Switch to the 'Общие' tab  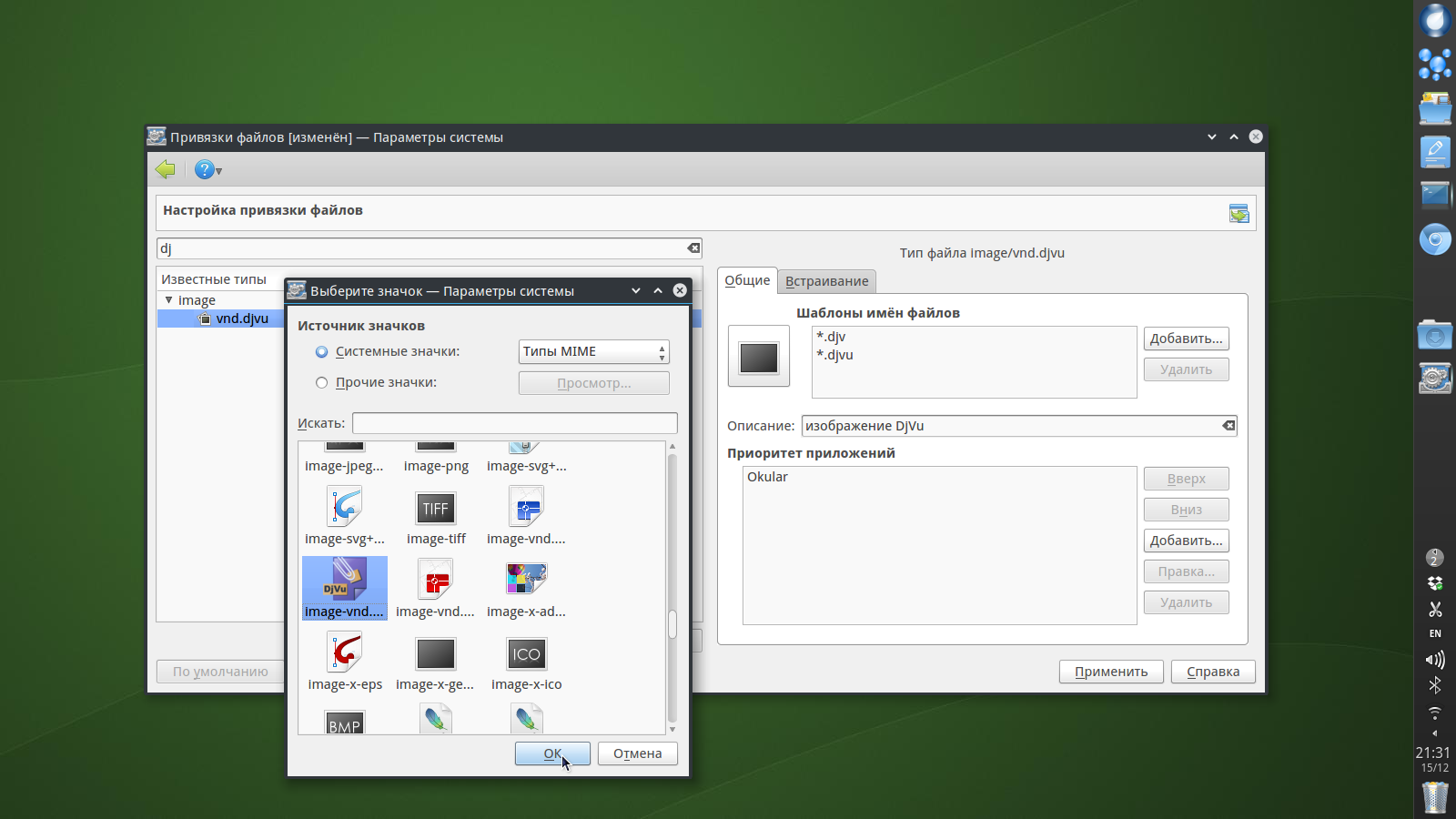click(x=747, y=280)
